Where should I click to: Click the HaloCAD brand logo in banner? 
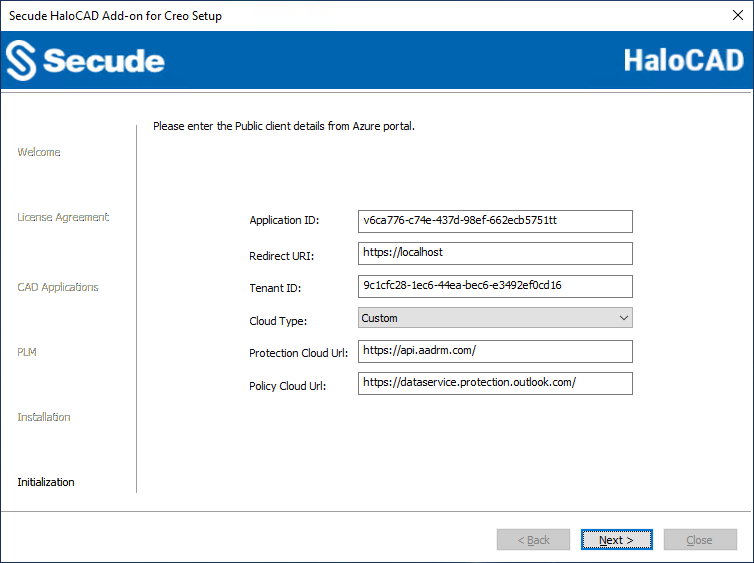coord(683,60)
